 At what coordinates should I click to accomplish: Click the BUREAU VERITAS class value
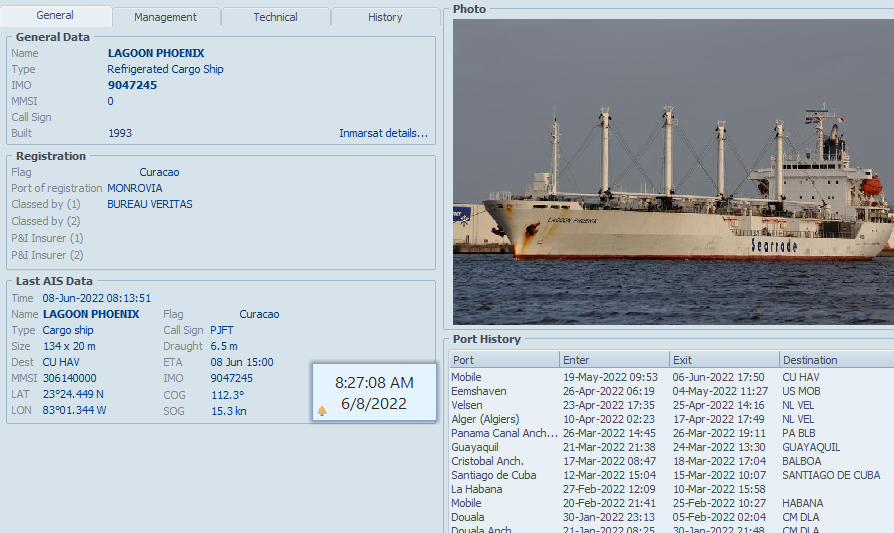[150, 204]
